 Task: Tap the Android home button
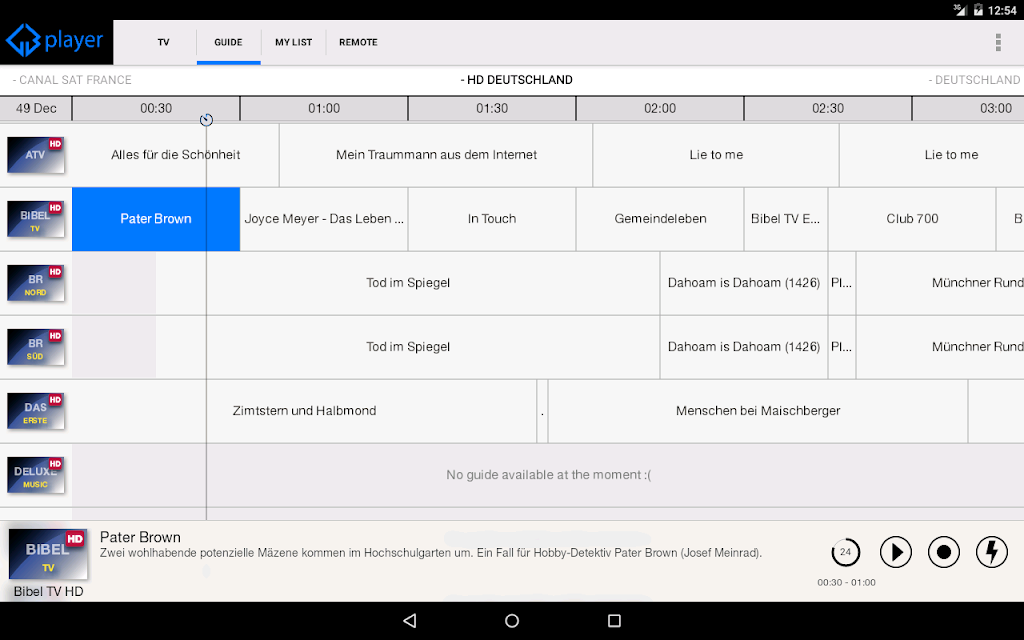(512, 620)
